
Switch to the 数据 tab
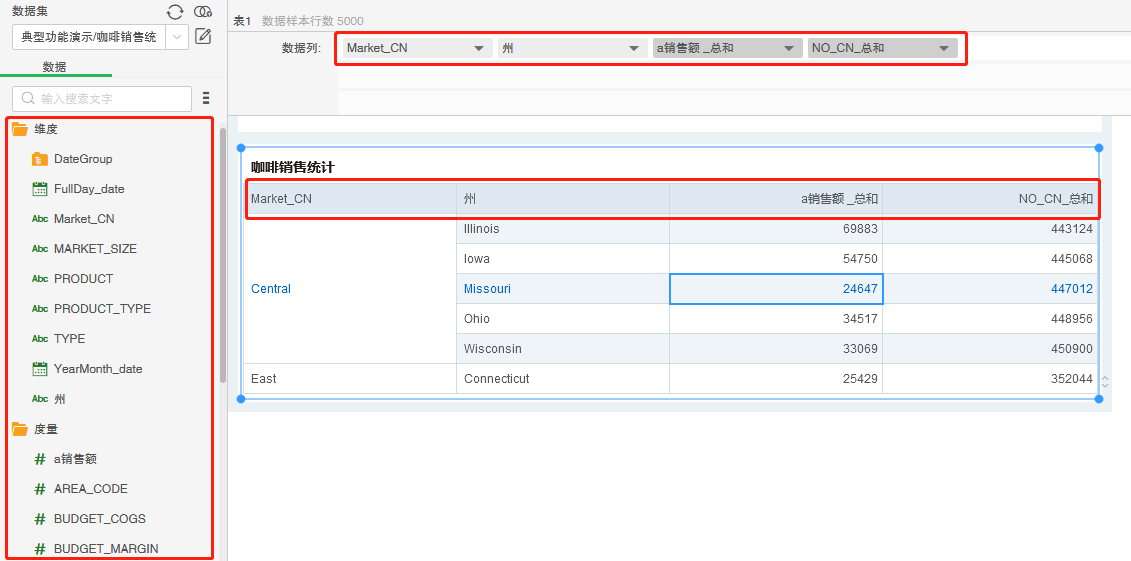(x=55, y=67)
